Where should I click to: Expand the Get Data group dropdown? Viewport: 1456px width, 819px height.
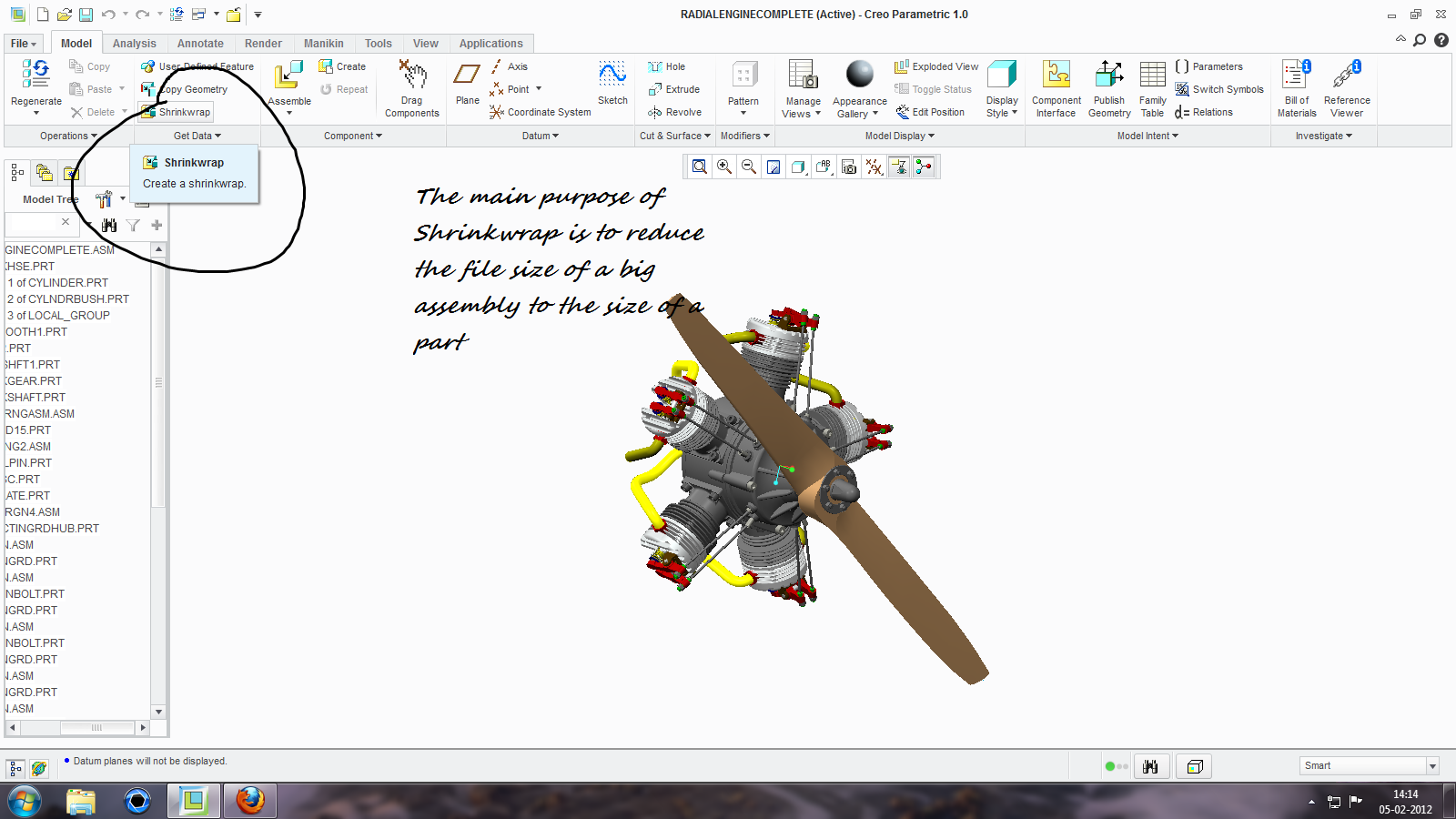197,136
